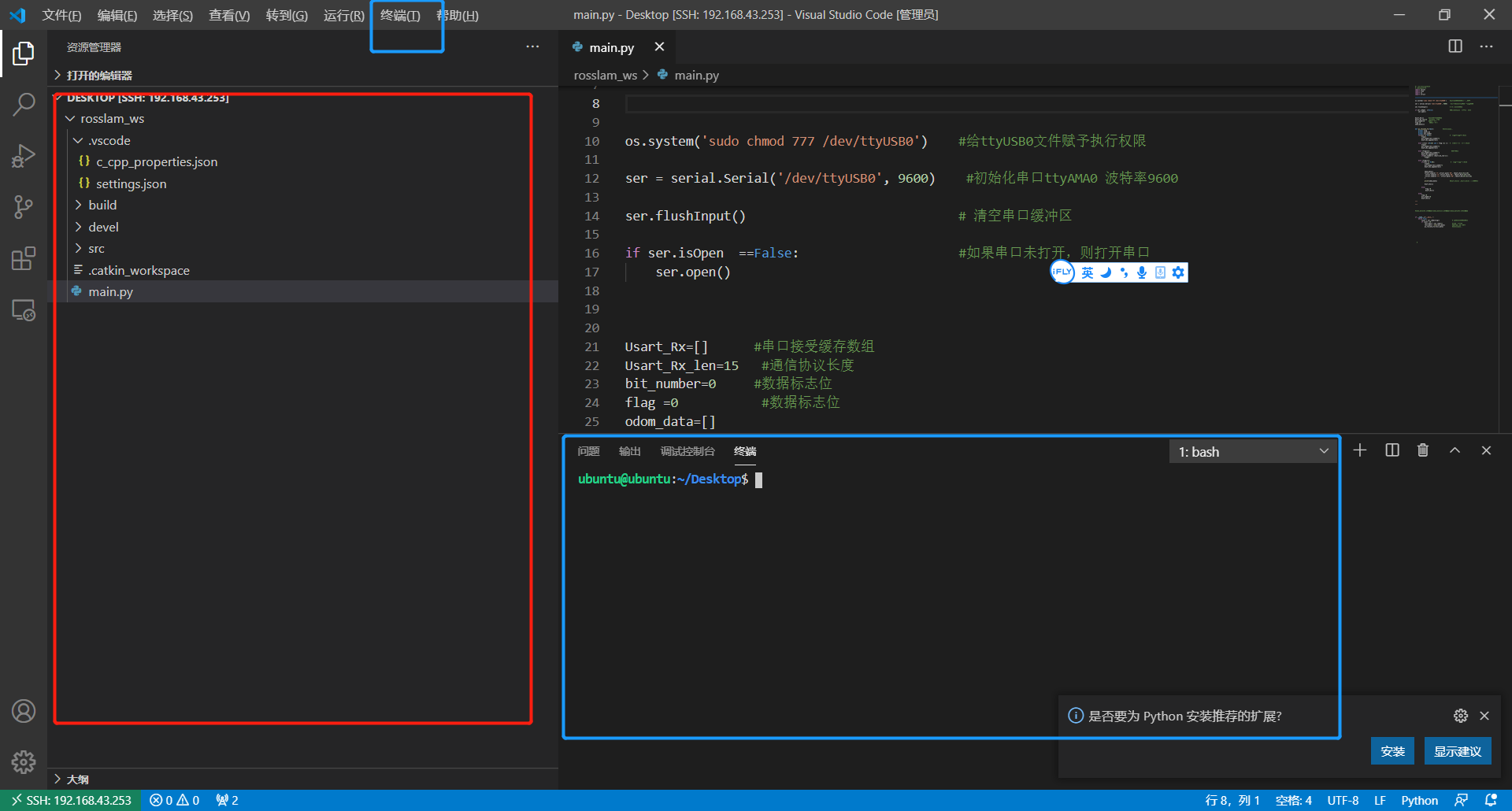Open the Source Control view
The width and height of the screenshot is (1512, 811).
24,207
